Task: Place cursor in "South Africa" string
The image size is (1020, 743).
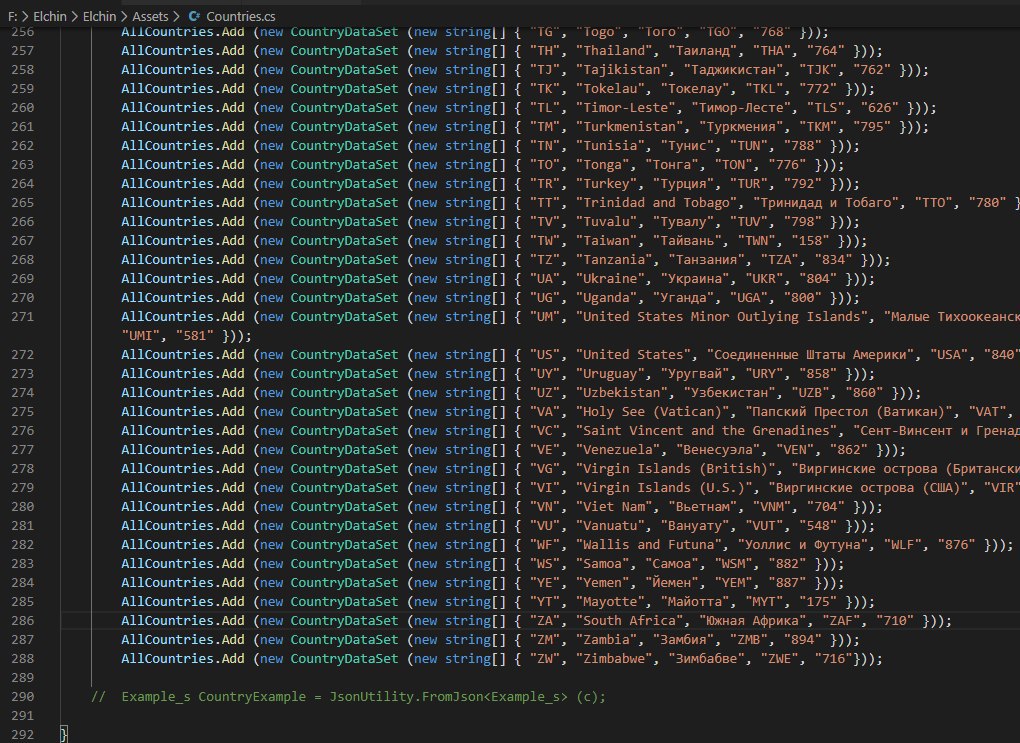Action: pos(630,621)
